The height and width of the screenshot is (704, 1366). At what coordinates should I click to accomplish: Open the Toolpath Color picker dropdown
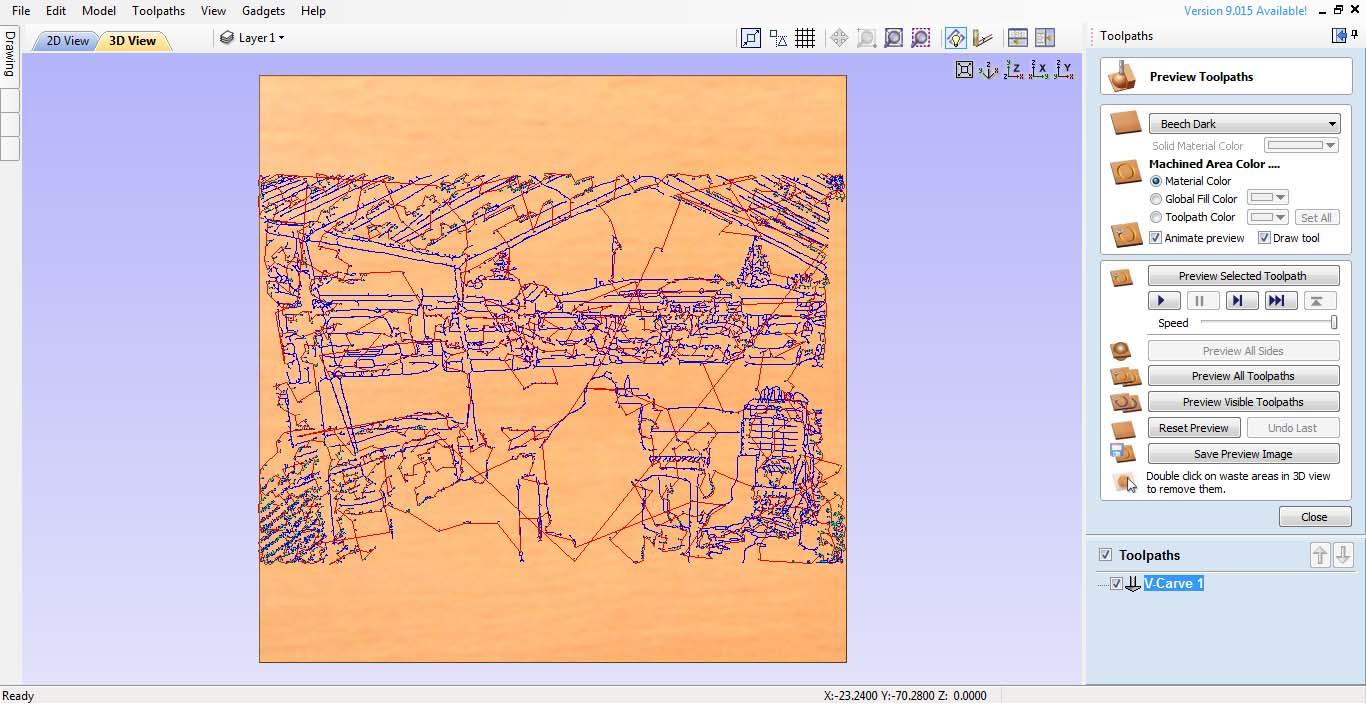pos(1267,216)
